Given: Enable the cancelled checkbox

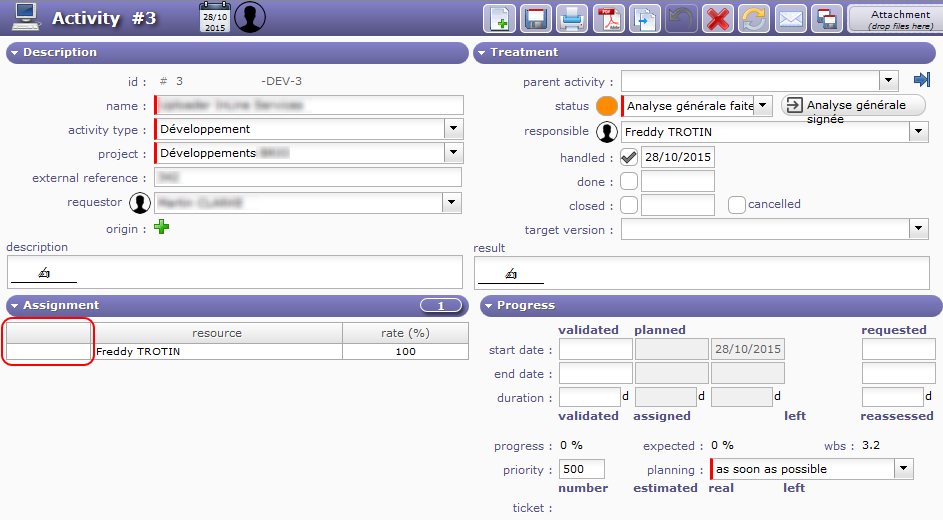Looking at the screenshot, I should (x=737, y=205).
